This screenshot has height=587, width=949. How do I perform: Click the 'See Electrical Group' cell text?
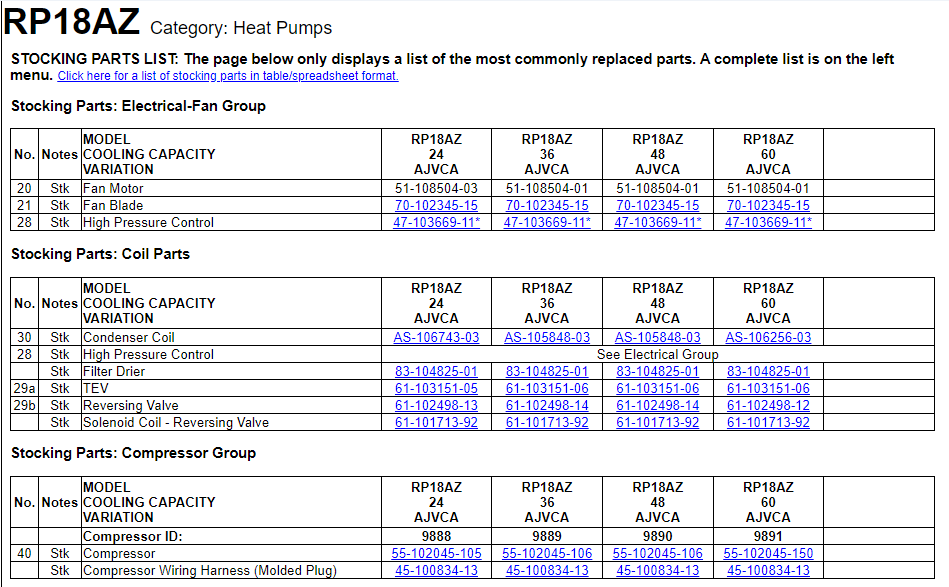[658, 354]
